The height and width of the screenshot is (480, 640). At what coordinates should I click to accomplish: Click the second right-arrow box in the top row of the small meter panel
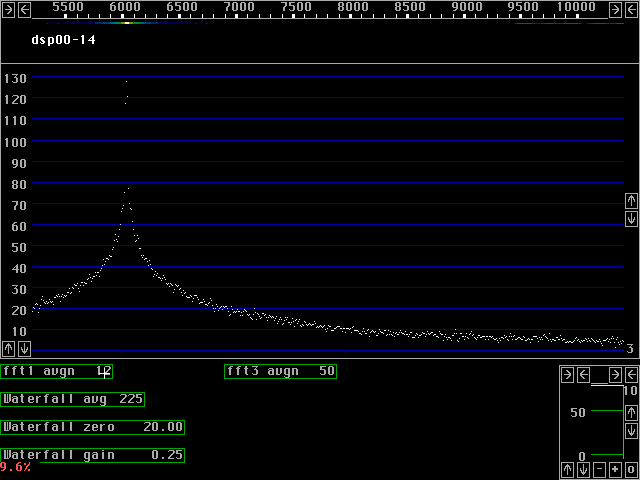[x=615, y=374]
